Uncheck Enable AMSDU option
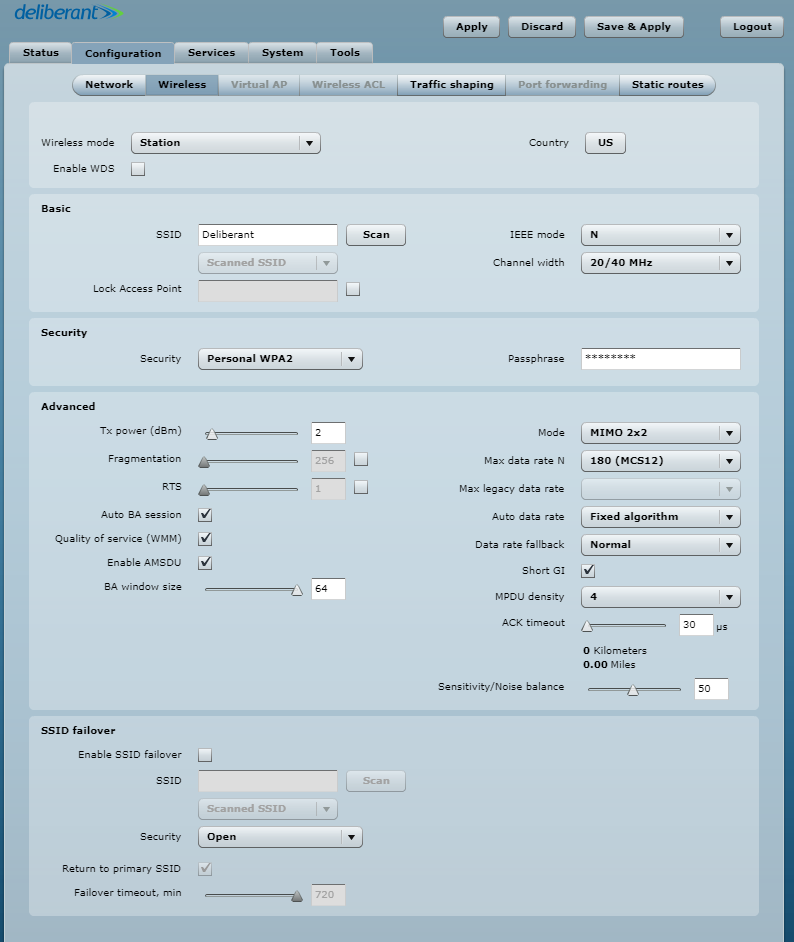 (x=205, y=563)
